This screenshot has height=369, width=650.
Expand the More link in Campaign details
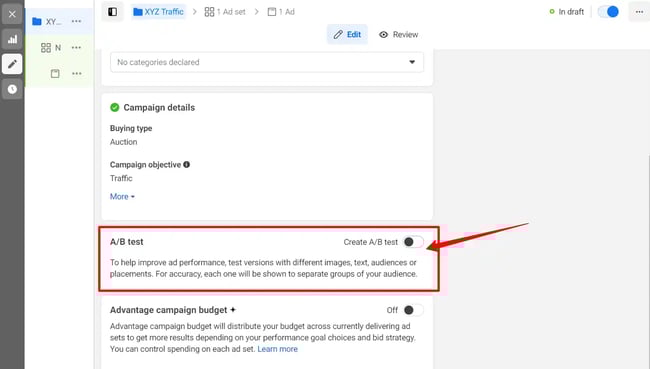pyautogui.click(x=122, y=197)
